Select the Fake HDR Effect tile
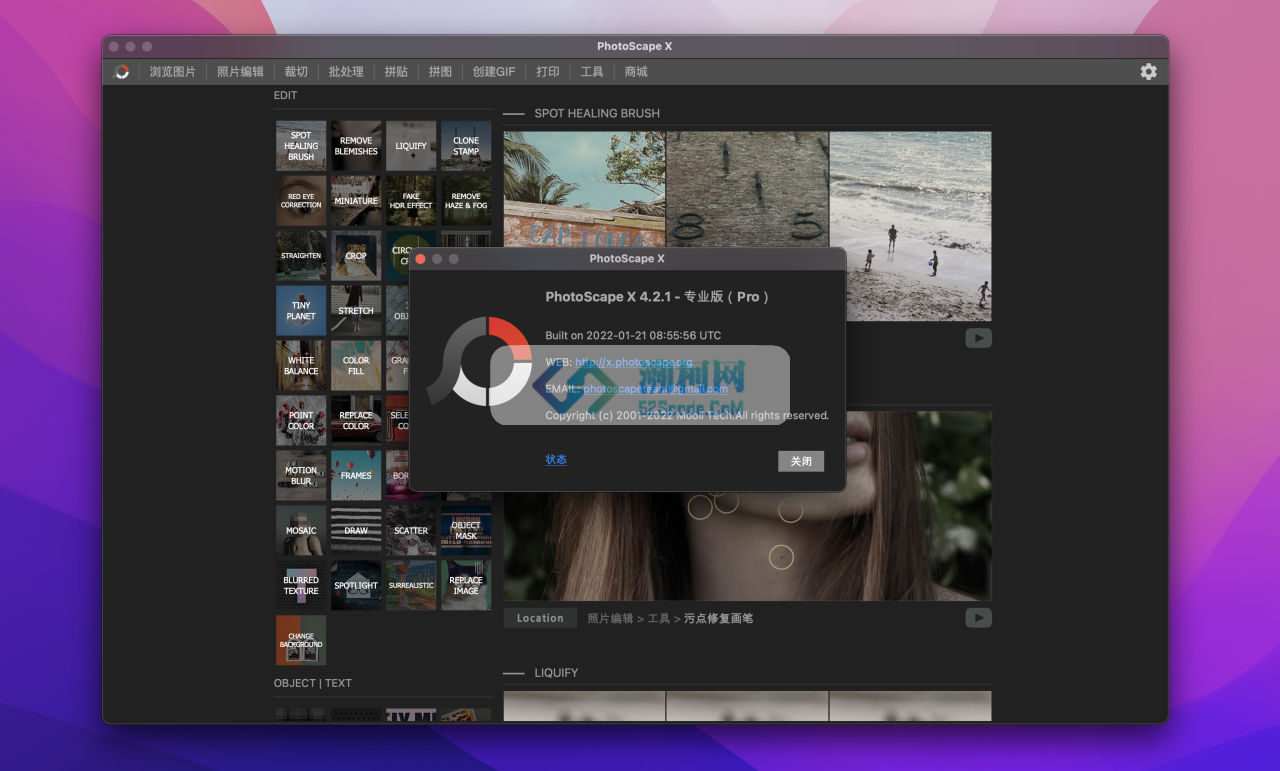The width and height of the screenshot is (1280, 771). tap(411, 201)
